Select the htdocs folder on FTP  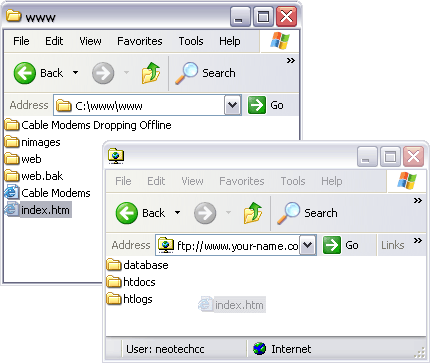[x=131, y=282]
